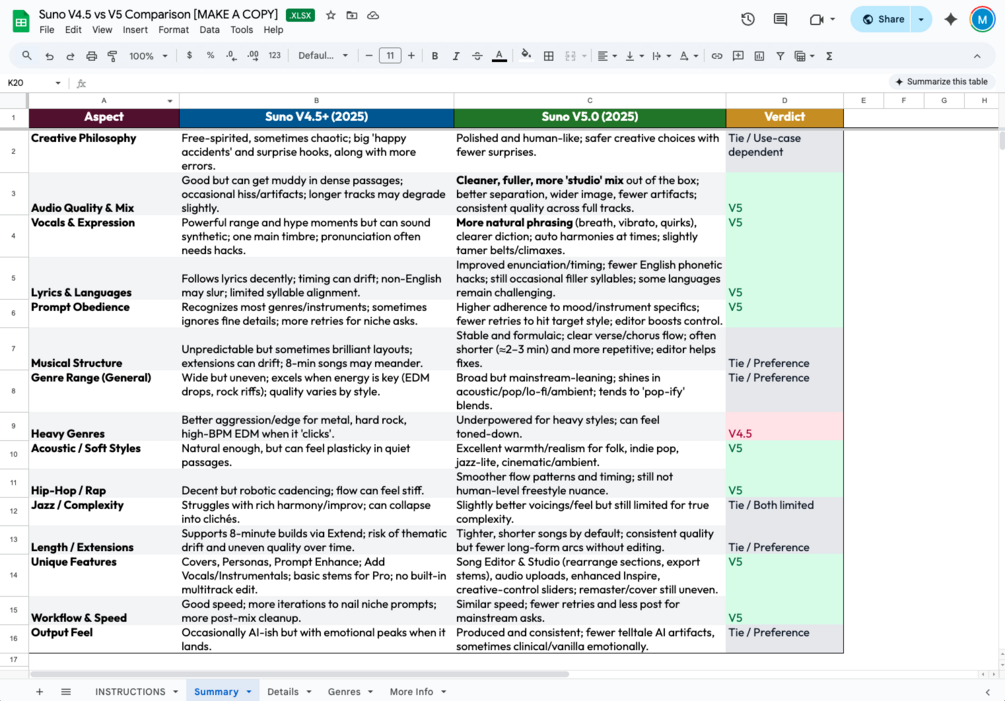Image resolution: width=1005 pixels, height=701 pixels.
Task: Open the fill color picker
Action: click(x=526, y=56)
